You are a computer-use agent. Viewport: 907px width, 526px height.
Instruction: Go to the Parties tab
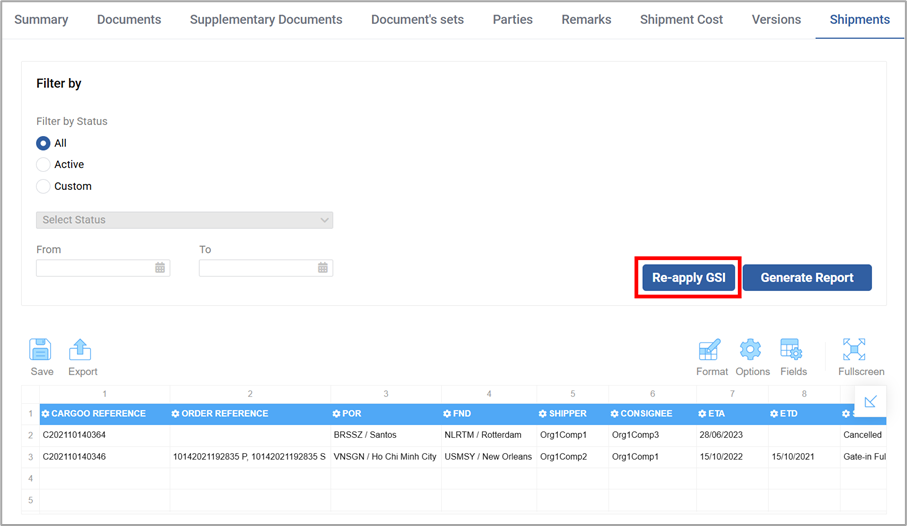513,20
